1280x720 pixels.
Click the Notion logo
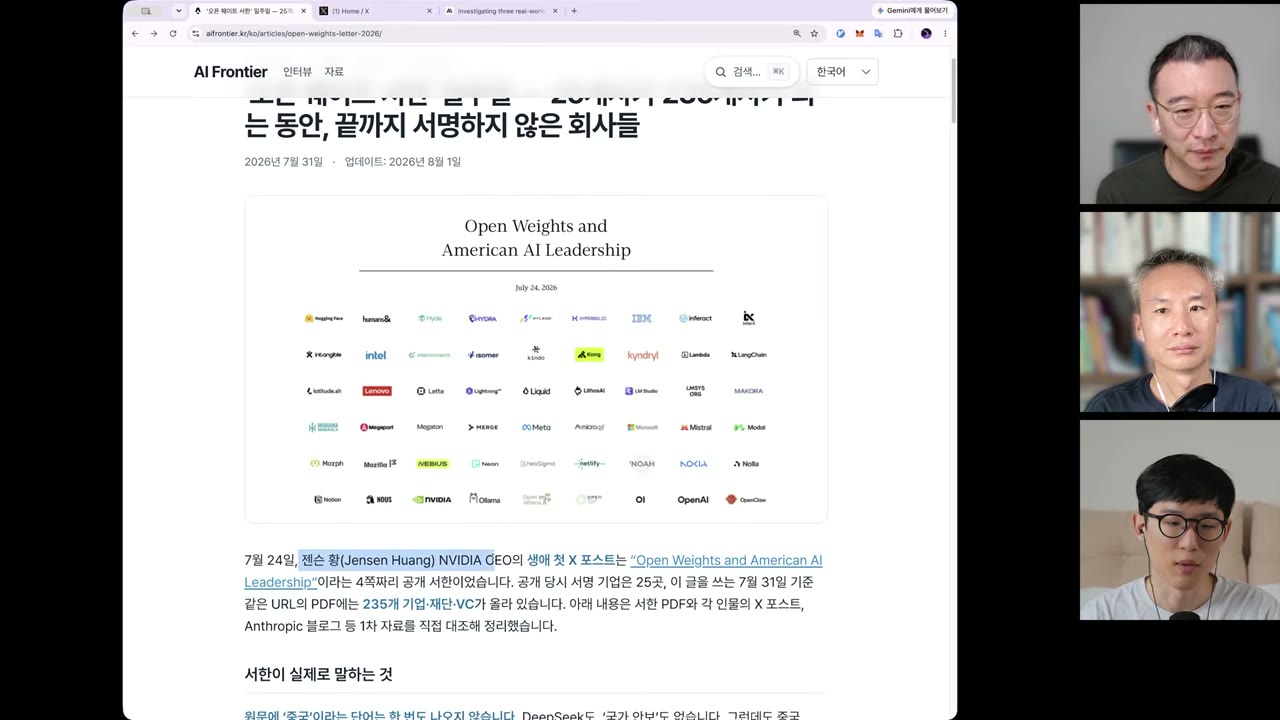point(327,499)
